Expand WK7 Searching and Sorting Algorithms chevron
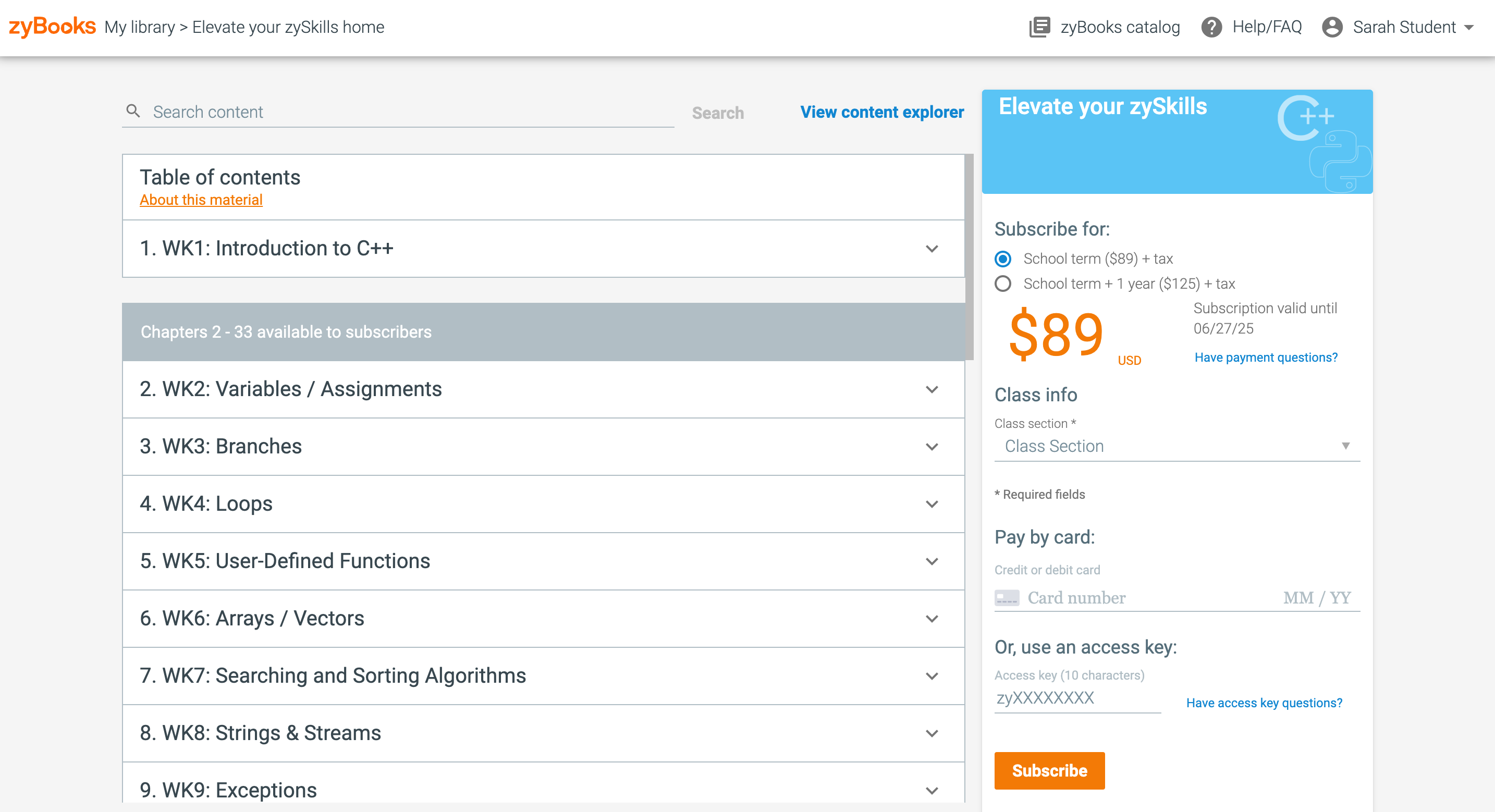The image size is (1495, 812). click(932, 676)
